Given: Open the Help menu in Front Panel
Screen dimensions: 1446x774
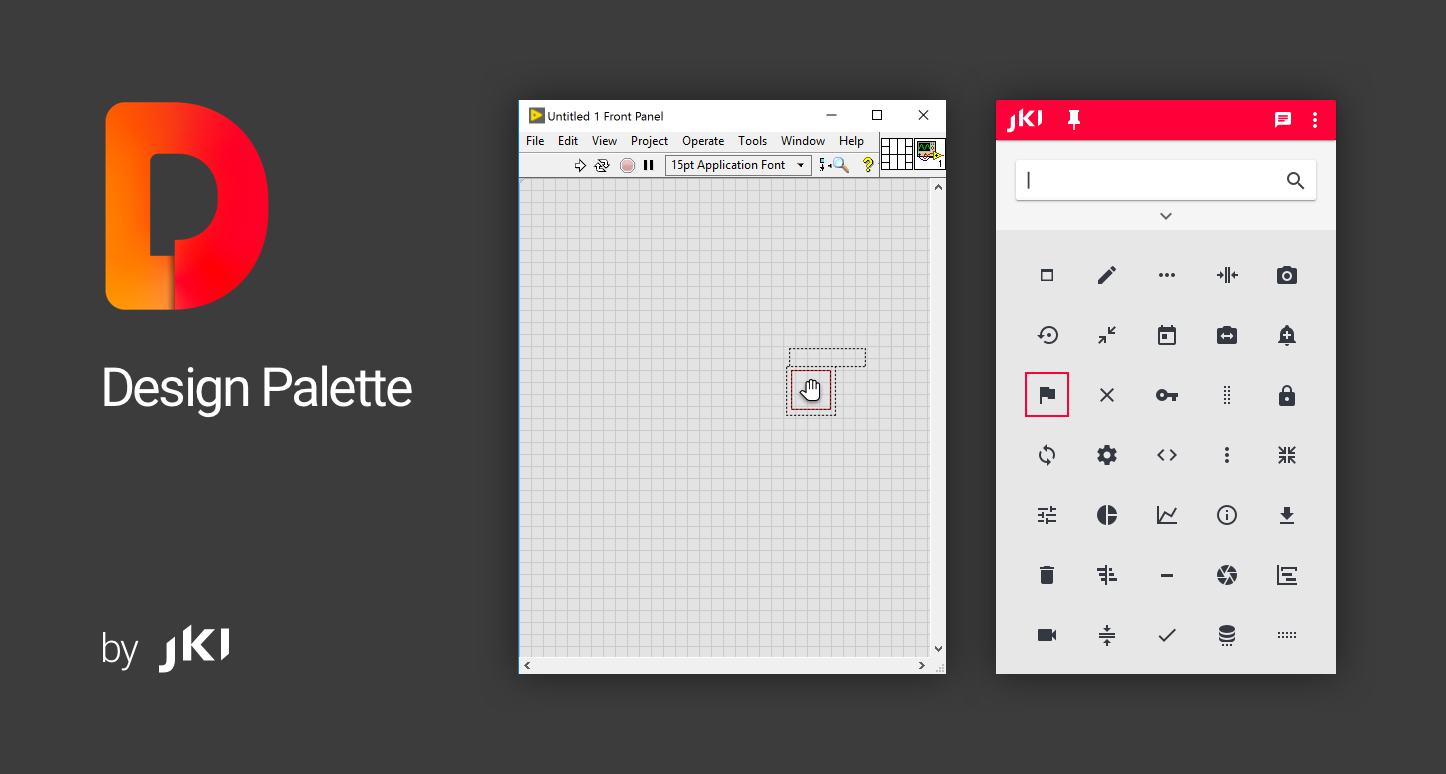Looking at the screenshot, I should [x=851, y=141].
